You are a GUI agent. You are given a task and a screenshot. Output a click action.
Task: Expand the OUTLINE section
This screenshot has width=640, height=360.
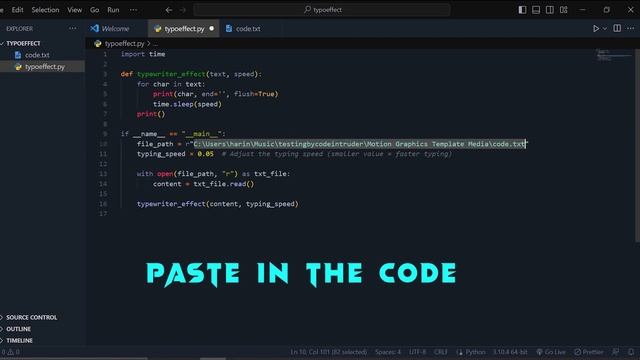[18, 329]
